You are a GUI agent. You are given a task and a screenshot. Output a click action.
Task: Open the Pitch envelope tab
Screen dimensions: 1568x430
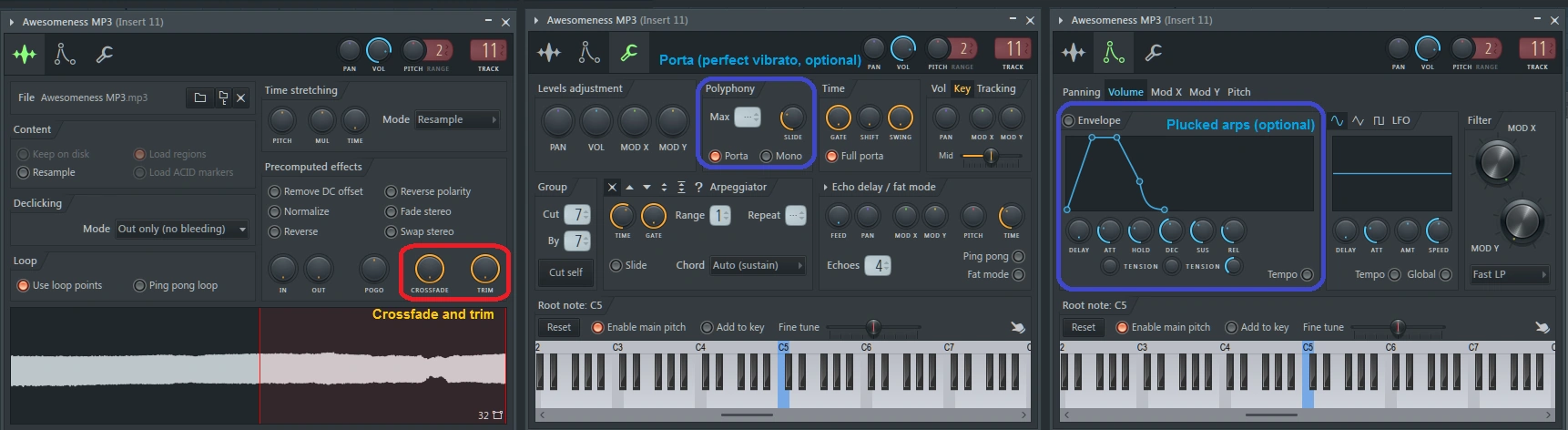point(1238,92)
